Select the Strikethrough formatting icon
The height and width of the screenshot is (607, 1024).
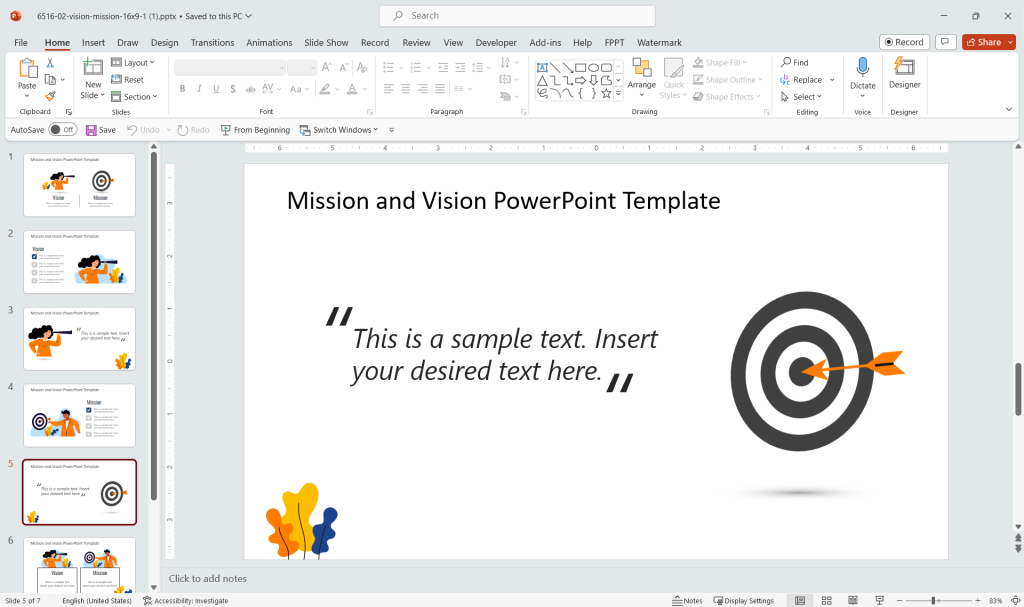(232, 89)
